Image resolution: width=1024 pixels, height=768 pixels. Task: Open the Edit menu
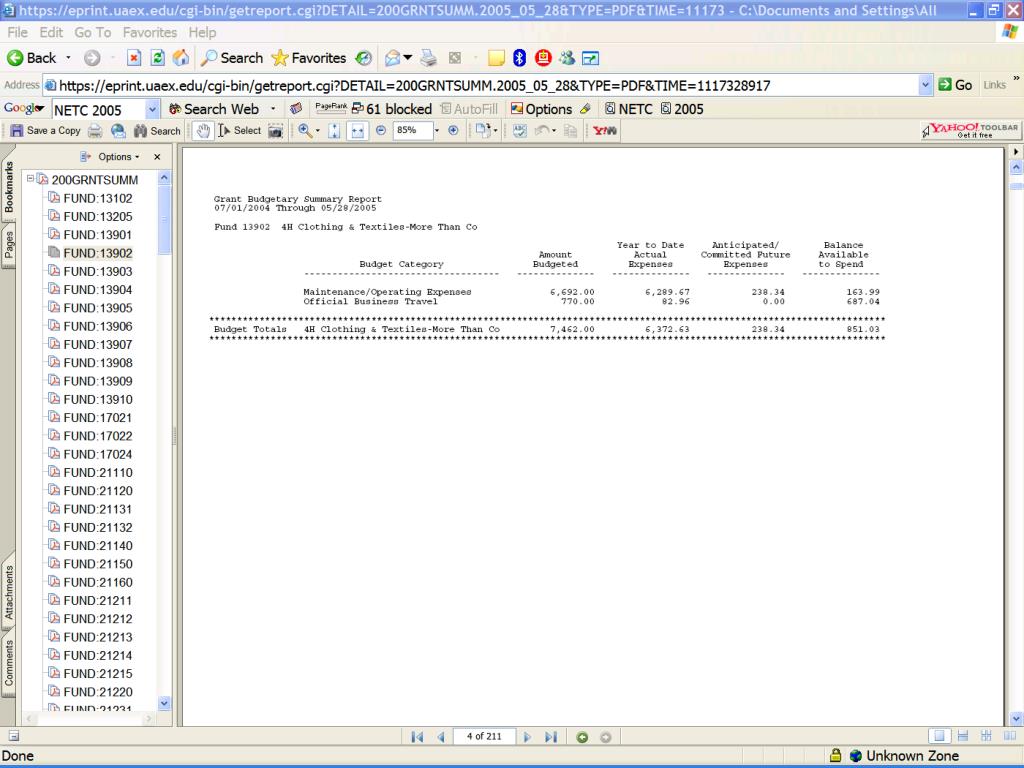point(51,32)
